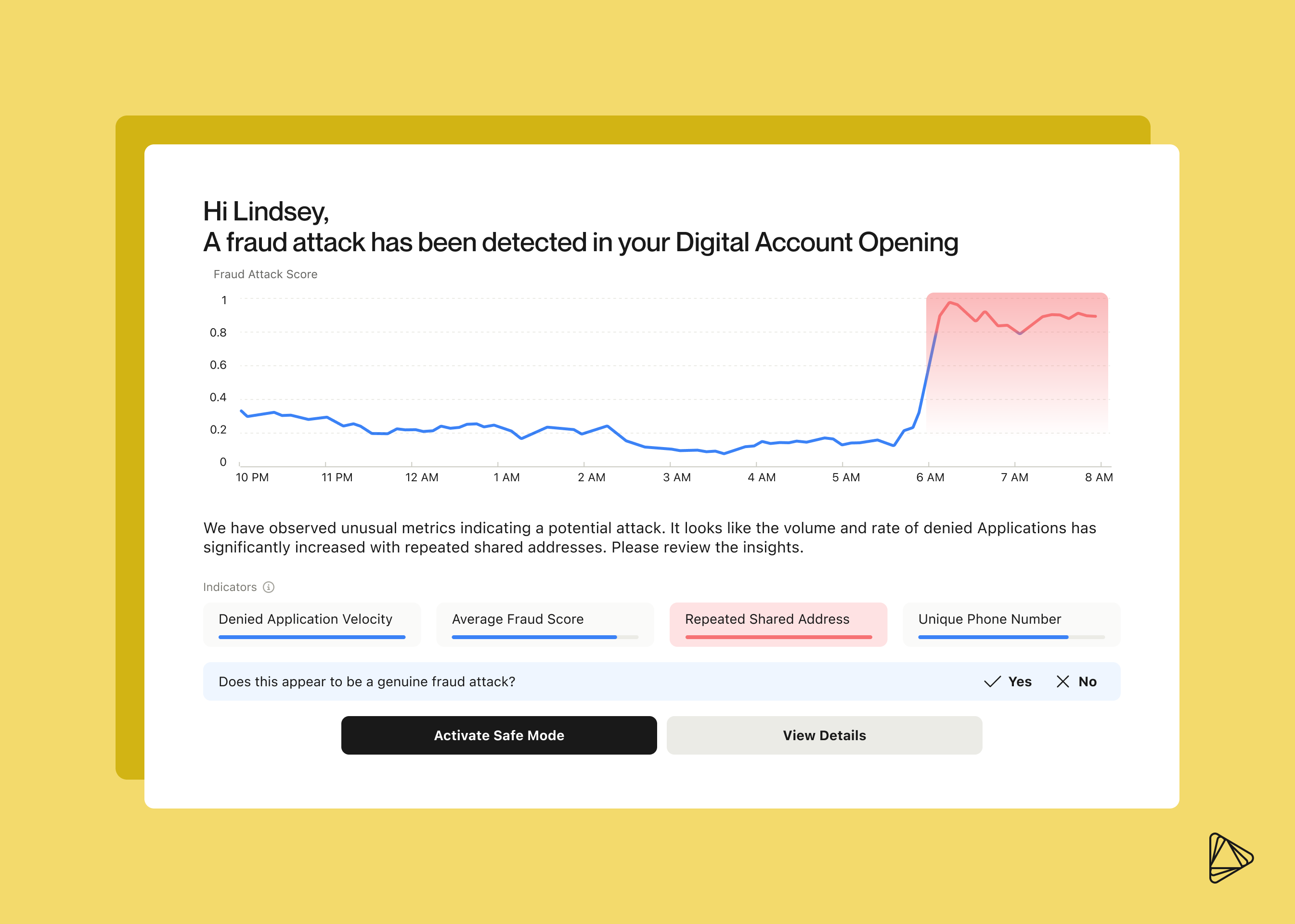
Task: Click the checkmark icon beside Yes
Action: 992,681
